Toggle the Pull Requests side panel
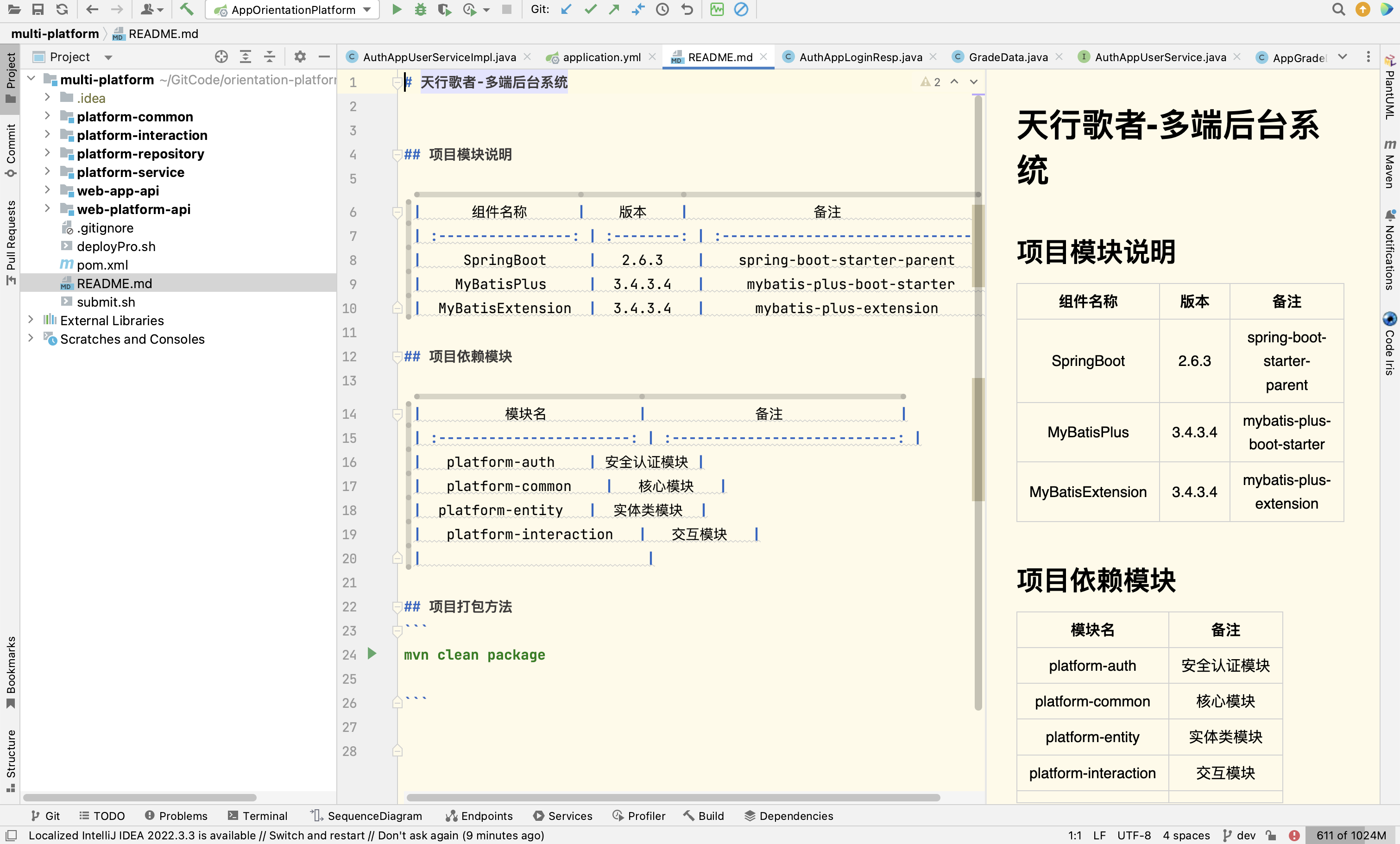The width and height of the screenshot is (1400, 844). point(10,243)
